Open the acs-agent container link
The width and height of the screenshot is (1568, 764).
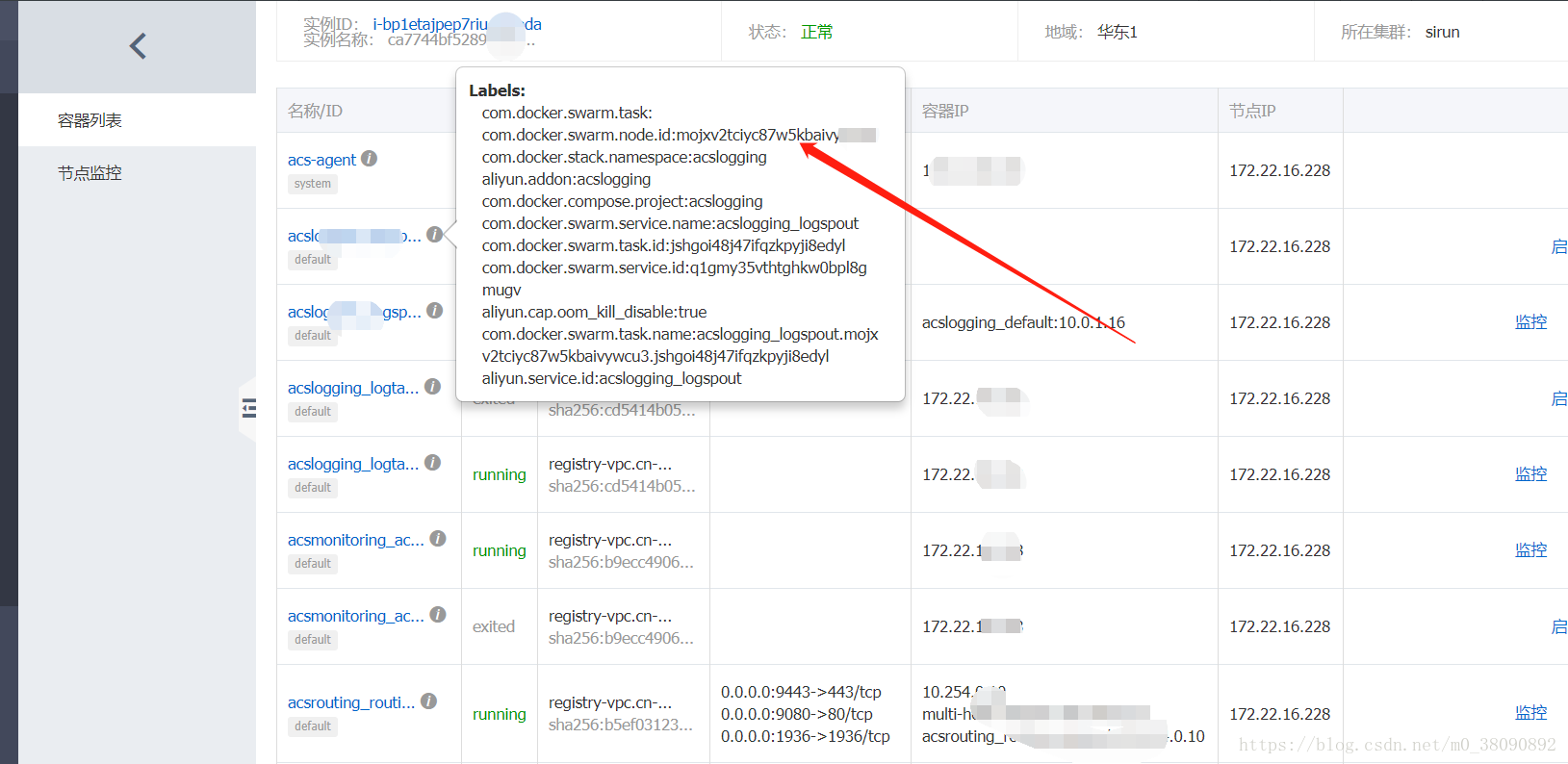pyautogui.click(x=321, y=160)
